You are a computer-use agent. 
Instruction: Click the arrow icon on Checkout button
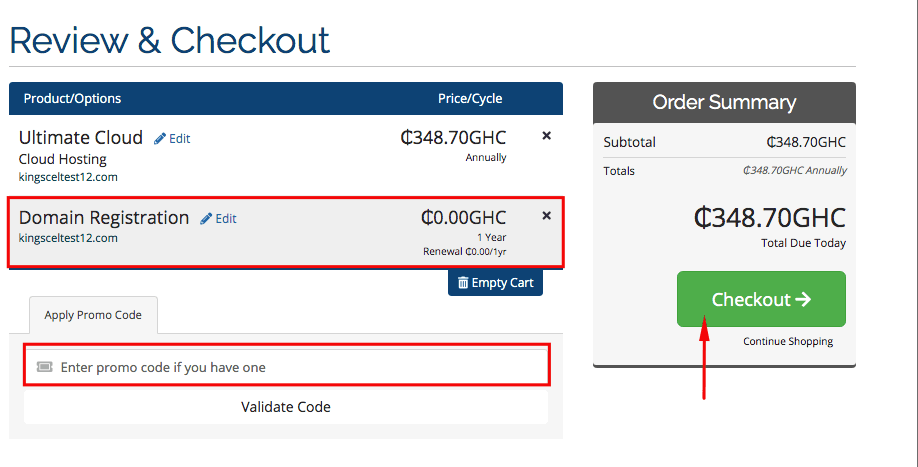[x=804, y=299]
